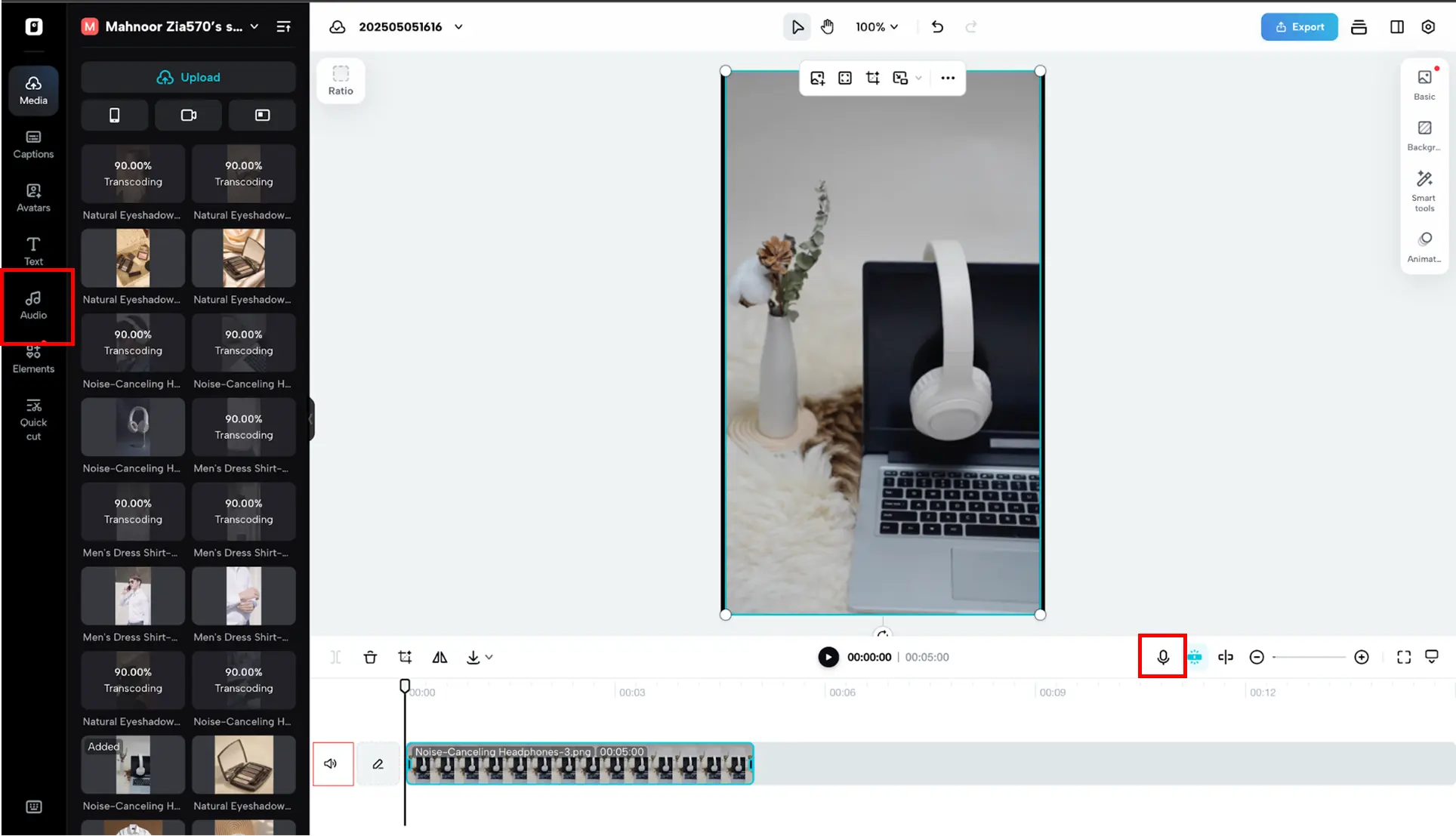Open the Basic properties panel
1456x836 pixels.
1424,84
